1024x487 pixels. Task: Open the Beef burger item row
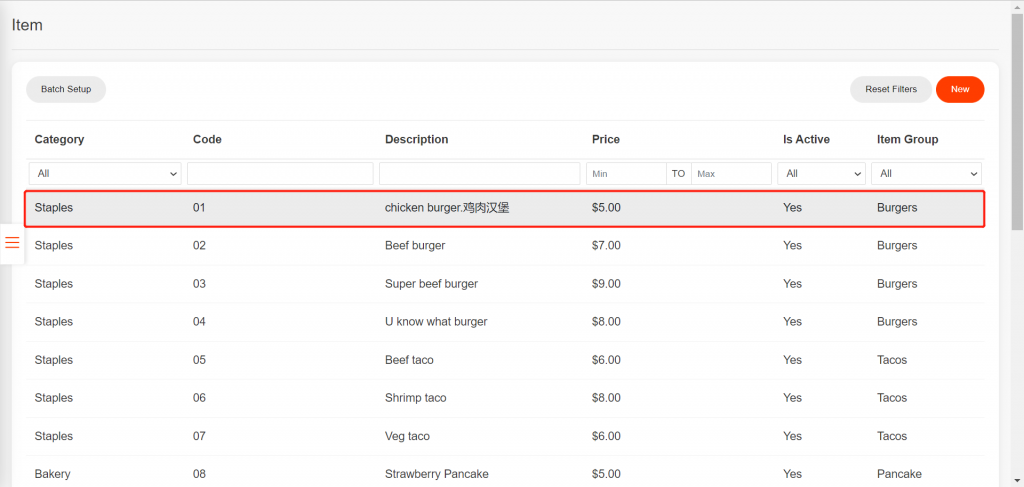(415, 246)
